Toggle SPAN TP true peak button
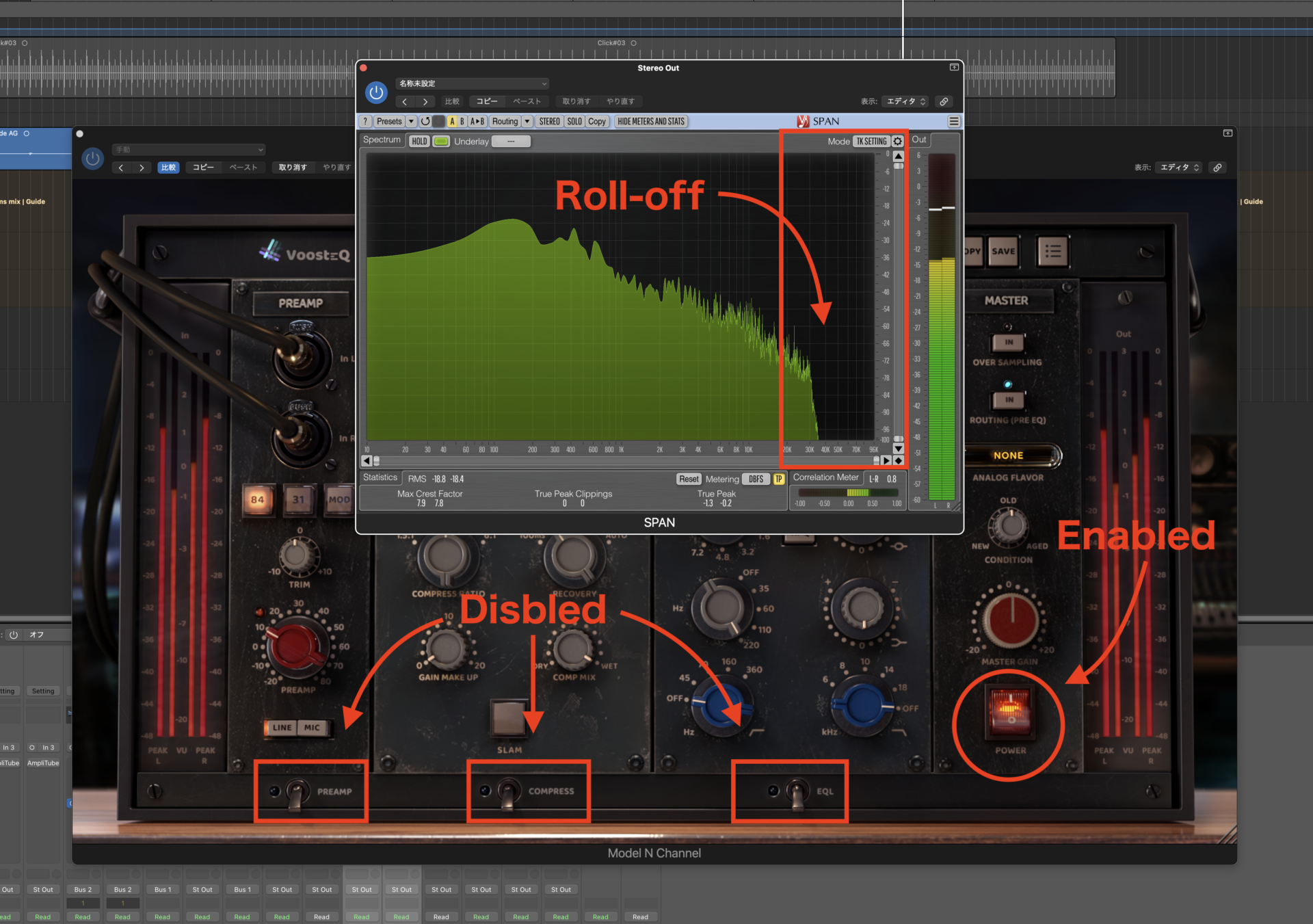Viewport: 1313px width, 924px height. coord(778,479)
